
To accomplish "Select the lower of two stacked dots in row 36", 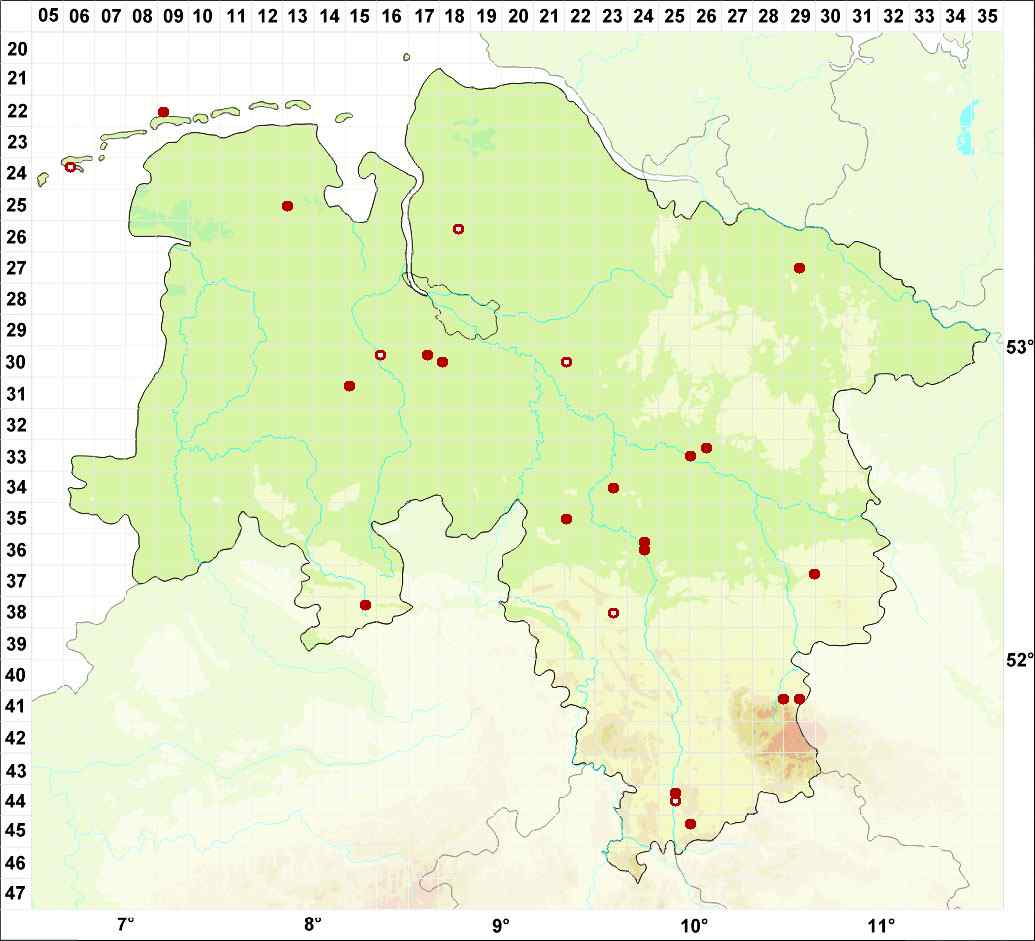I will coord(644,550).
